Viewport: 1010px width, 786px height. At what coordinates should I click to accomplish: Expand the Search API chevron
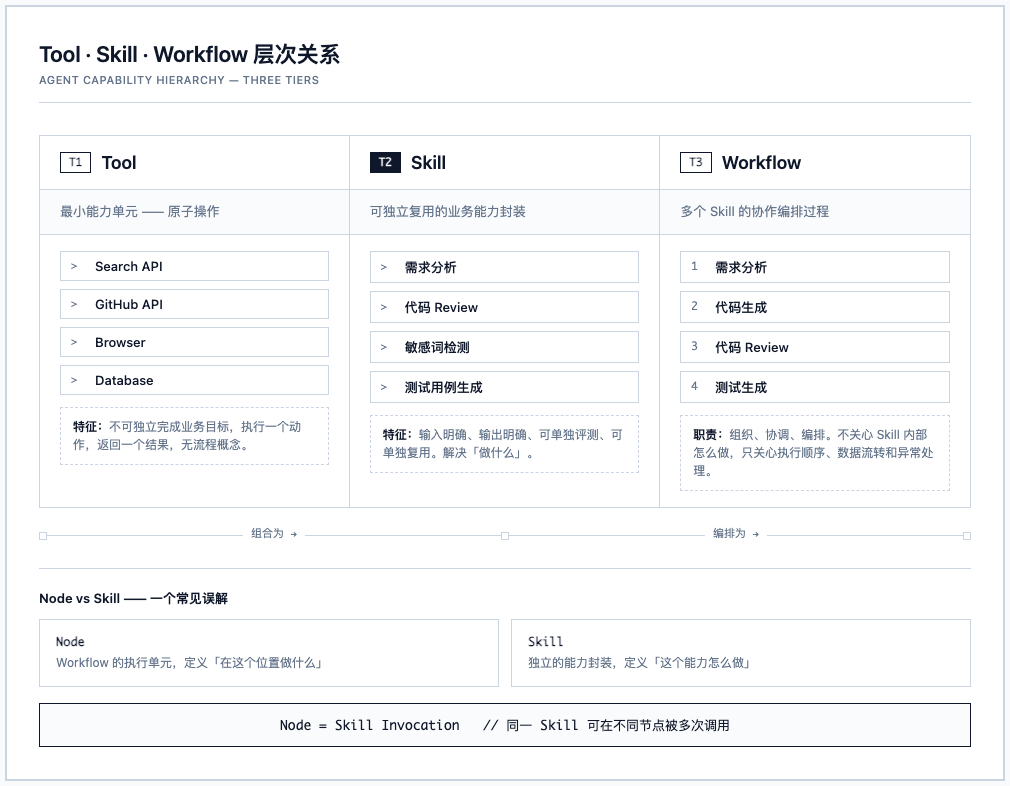tap(74, 266)
